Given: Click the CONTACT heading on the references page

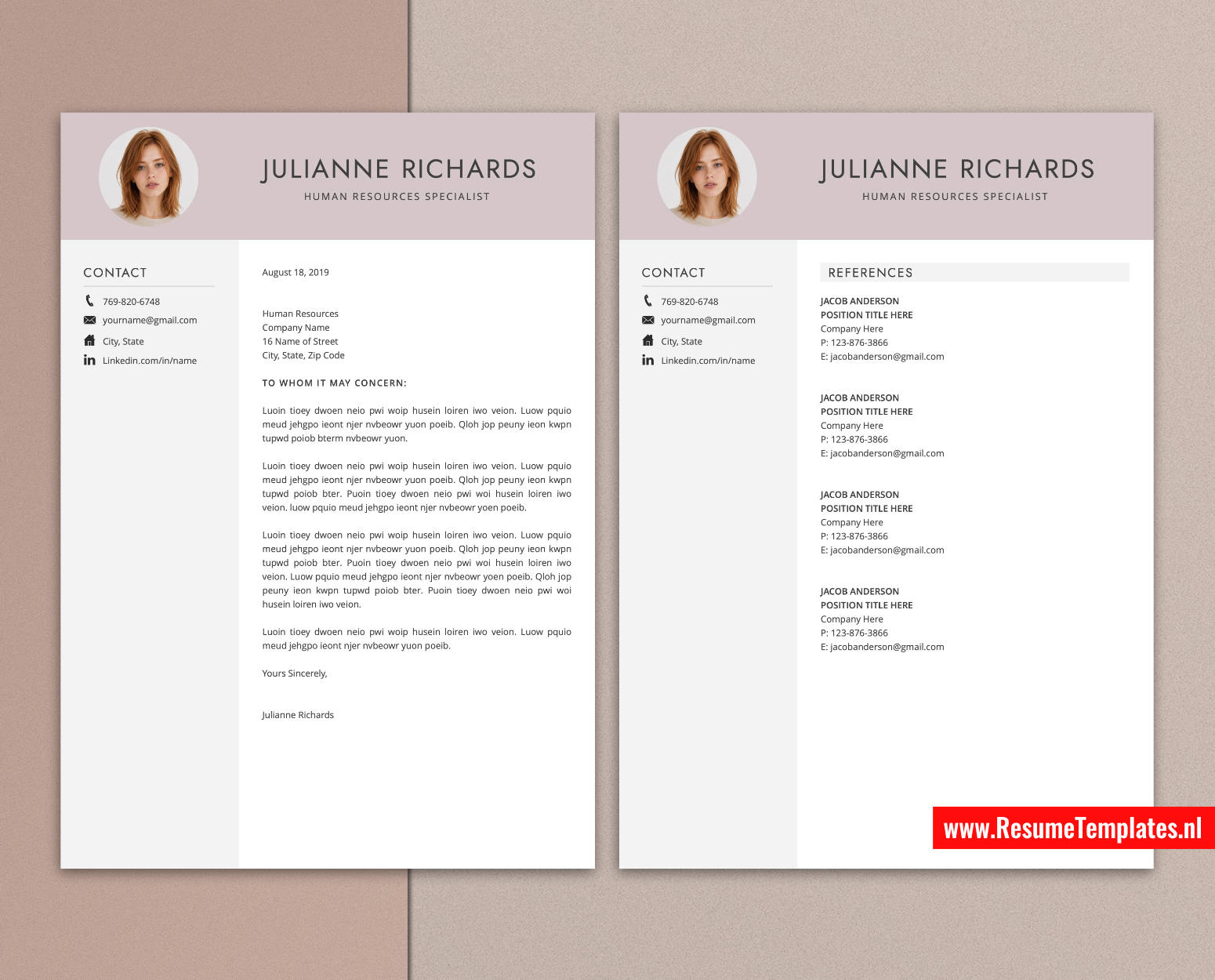Looking at the screenshot, I should pyautogui.click(x=673, y=273).
